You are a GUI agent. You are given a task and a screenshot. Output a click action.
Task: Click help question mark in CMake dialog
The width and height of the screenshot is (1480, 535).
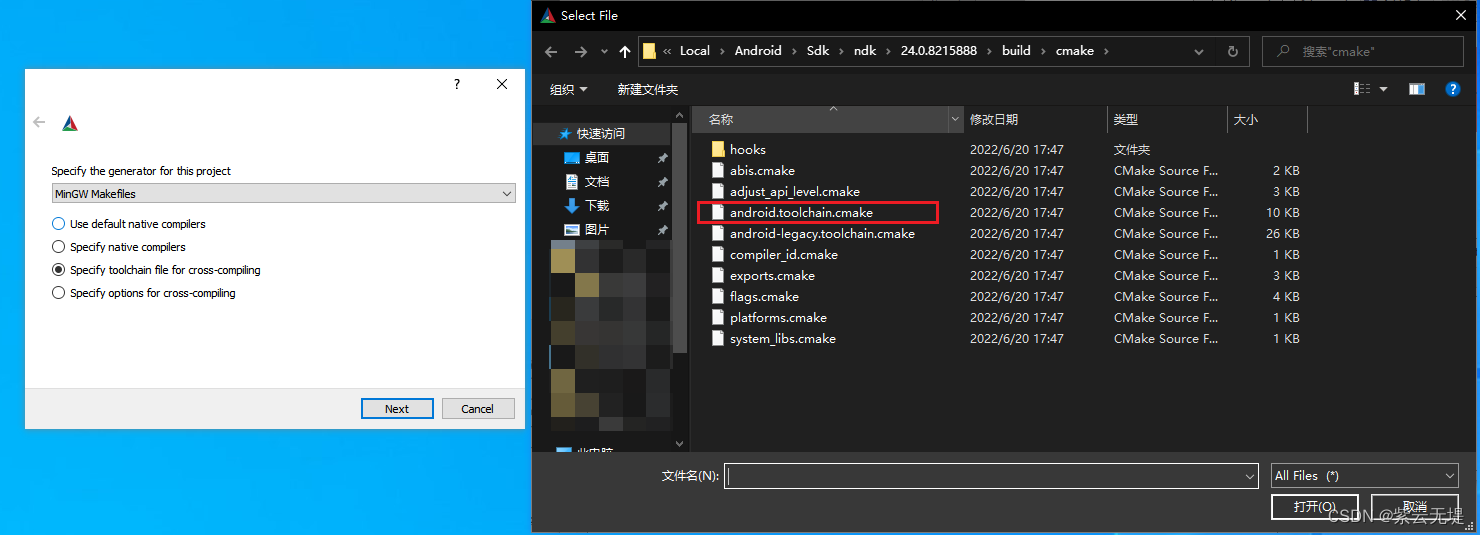(x=457, y=85)
